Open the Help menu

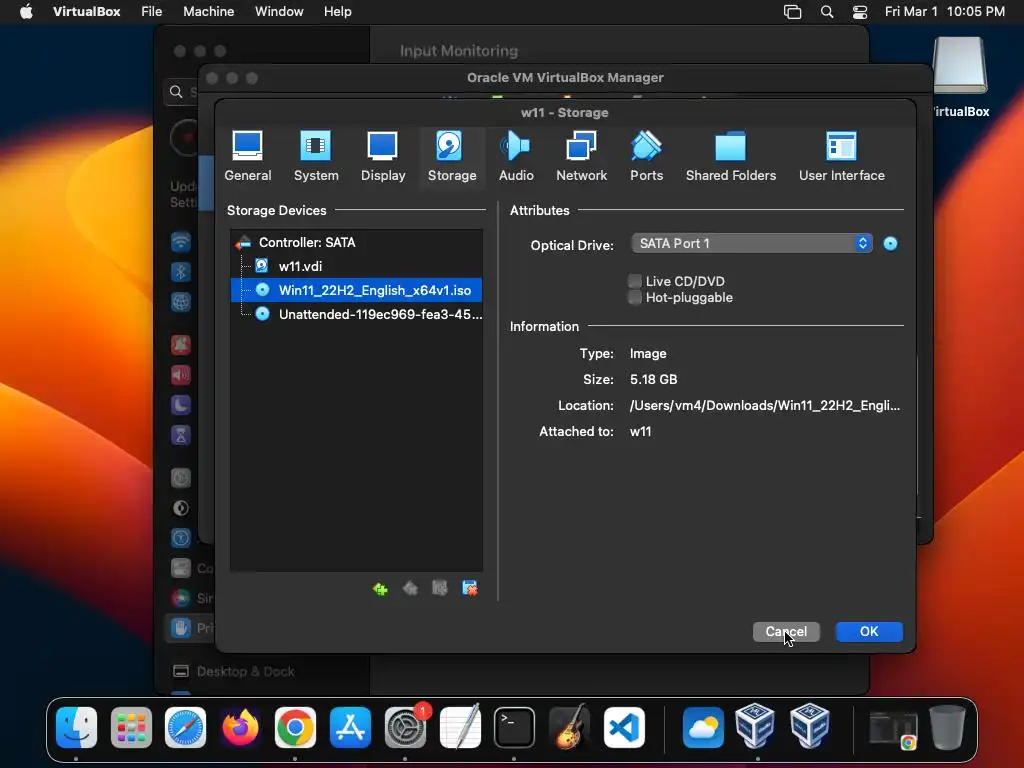pos(338,12)
